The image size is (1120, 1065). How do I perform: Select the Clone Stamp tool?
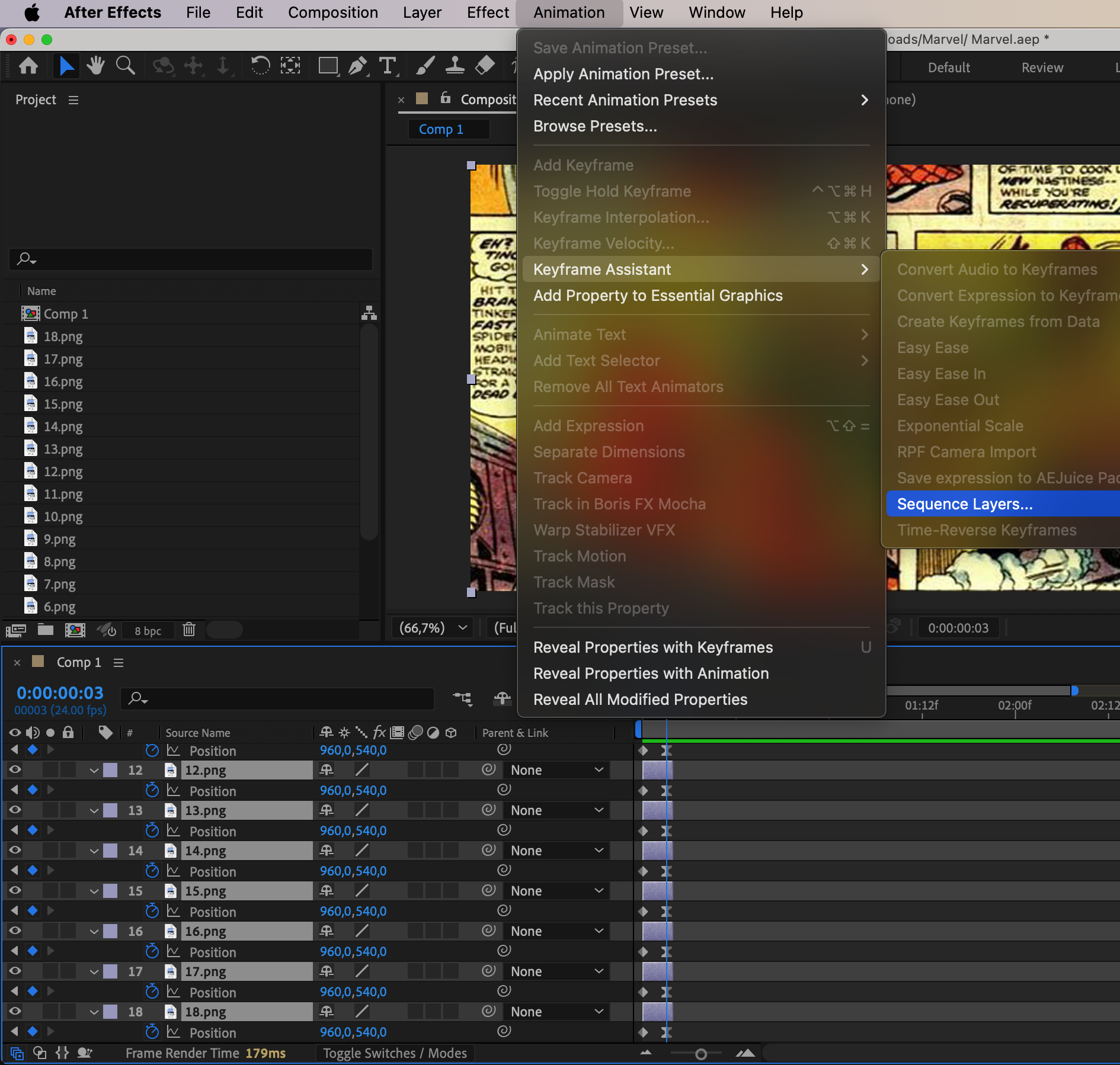(455, 66)
